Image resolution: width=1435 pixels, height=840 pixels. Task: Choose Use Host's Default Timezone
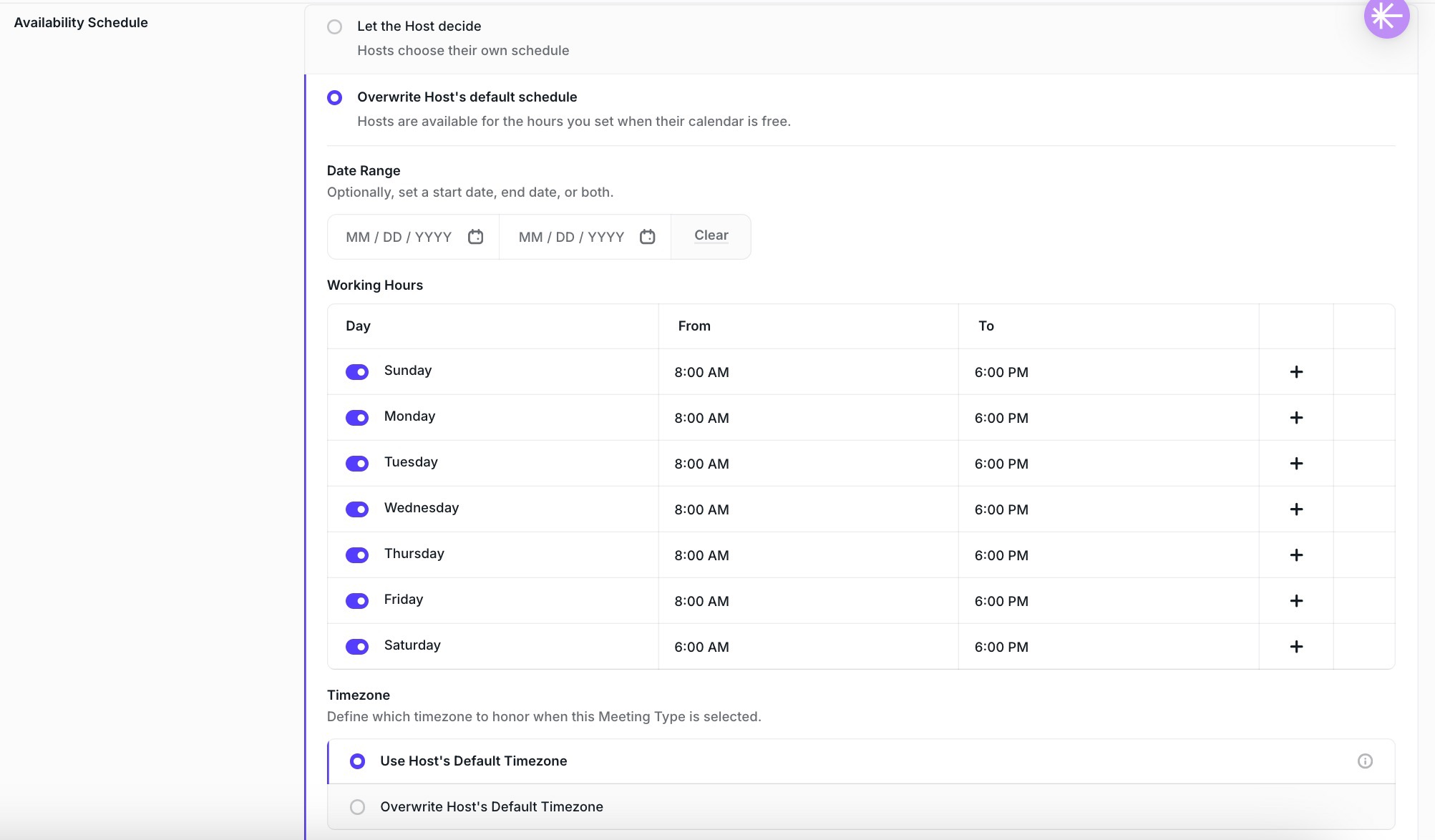(x=357, y=761)
